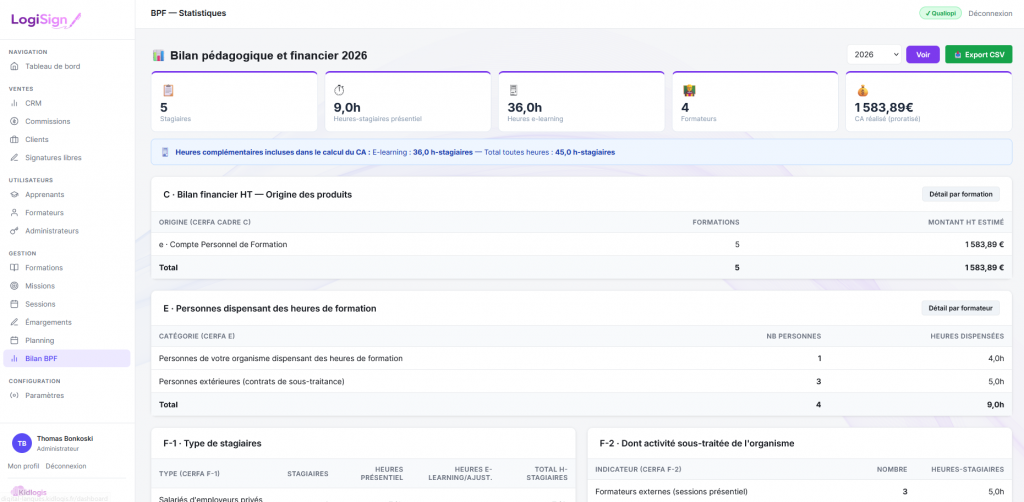The height and width of the screenshot is (502, 1024).
Task: Click Détail par formation button
Action: [960, 194]
